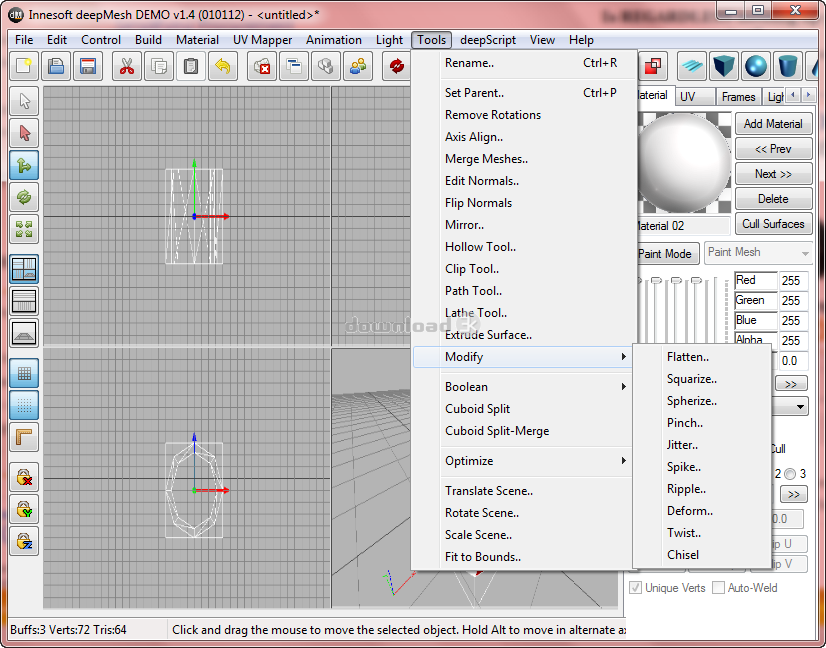Screen dimensions: 826x648
Task: Choose Spherize.. in the Modify submenu
Action: point(702,401)
